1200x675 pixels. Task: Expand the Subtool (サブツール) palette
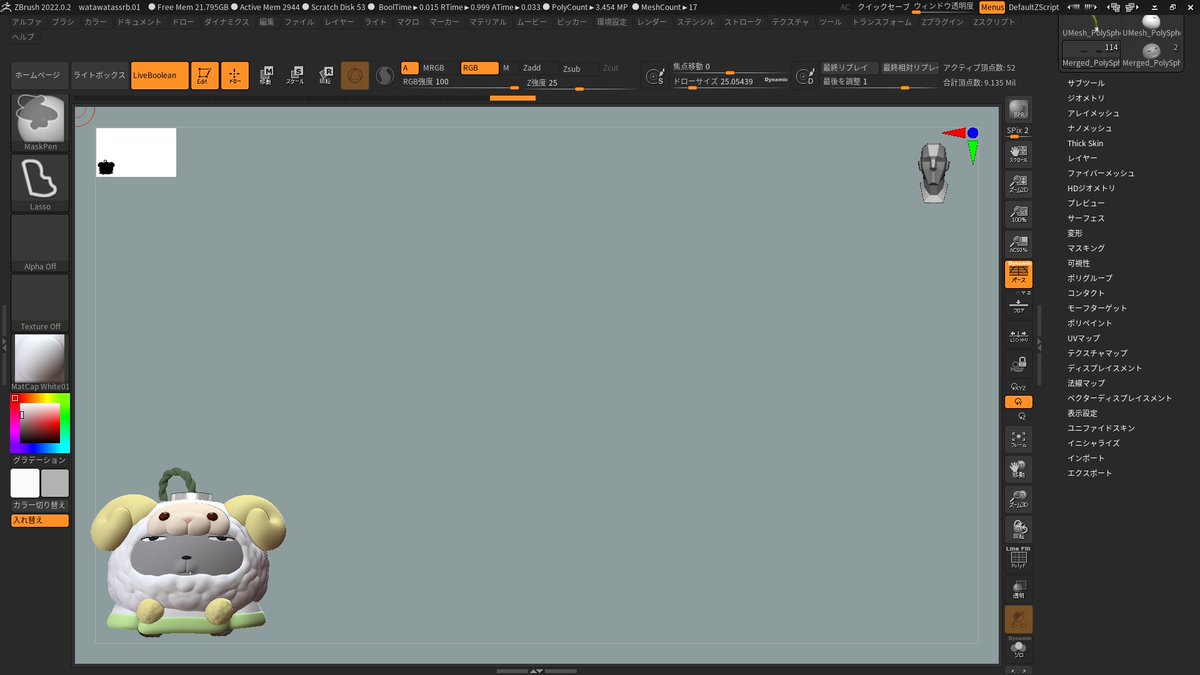(1086, 83)
